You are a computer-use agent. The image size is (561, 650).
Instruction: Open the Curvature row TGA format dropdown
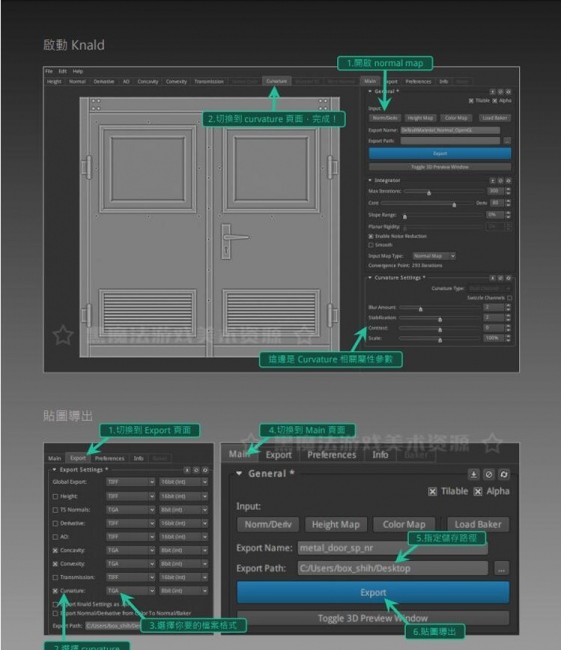pyautogui.click(x=131, y=591)
